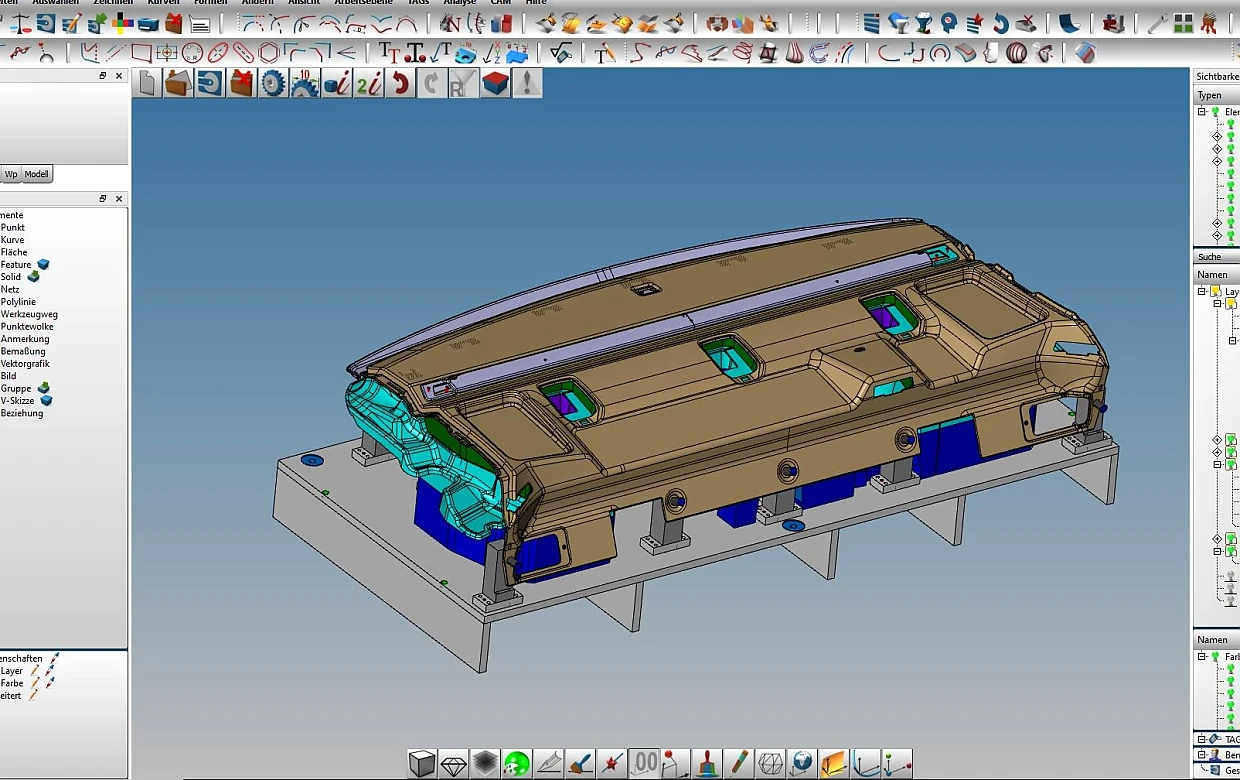
Task: Select the red and blue solid box icon
Action: coord(495,84)
